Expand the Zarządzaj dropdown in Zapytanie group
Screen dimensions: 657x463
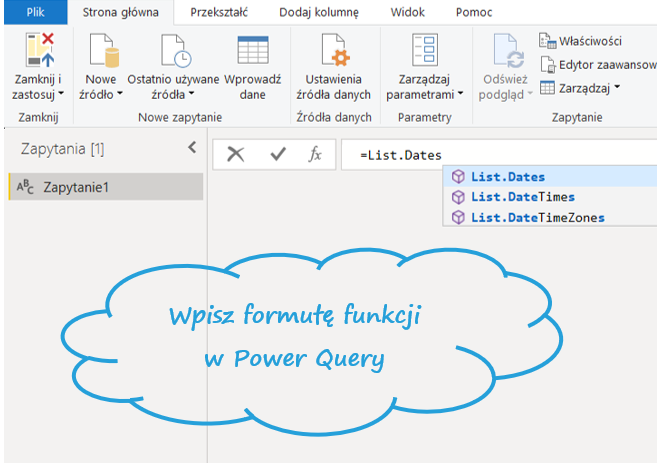tap(582, 88)
